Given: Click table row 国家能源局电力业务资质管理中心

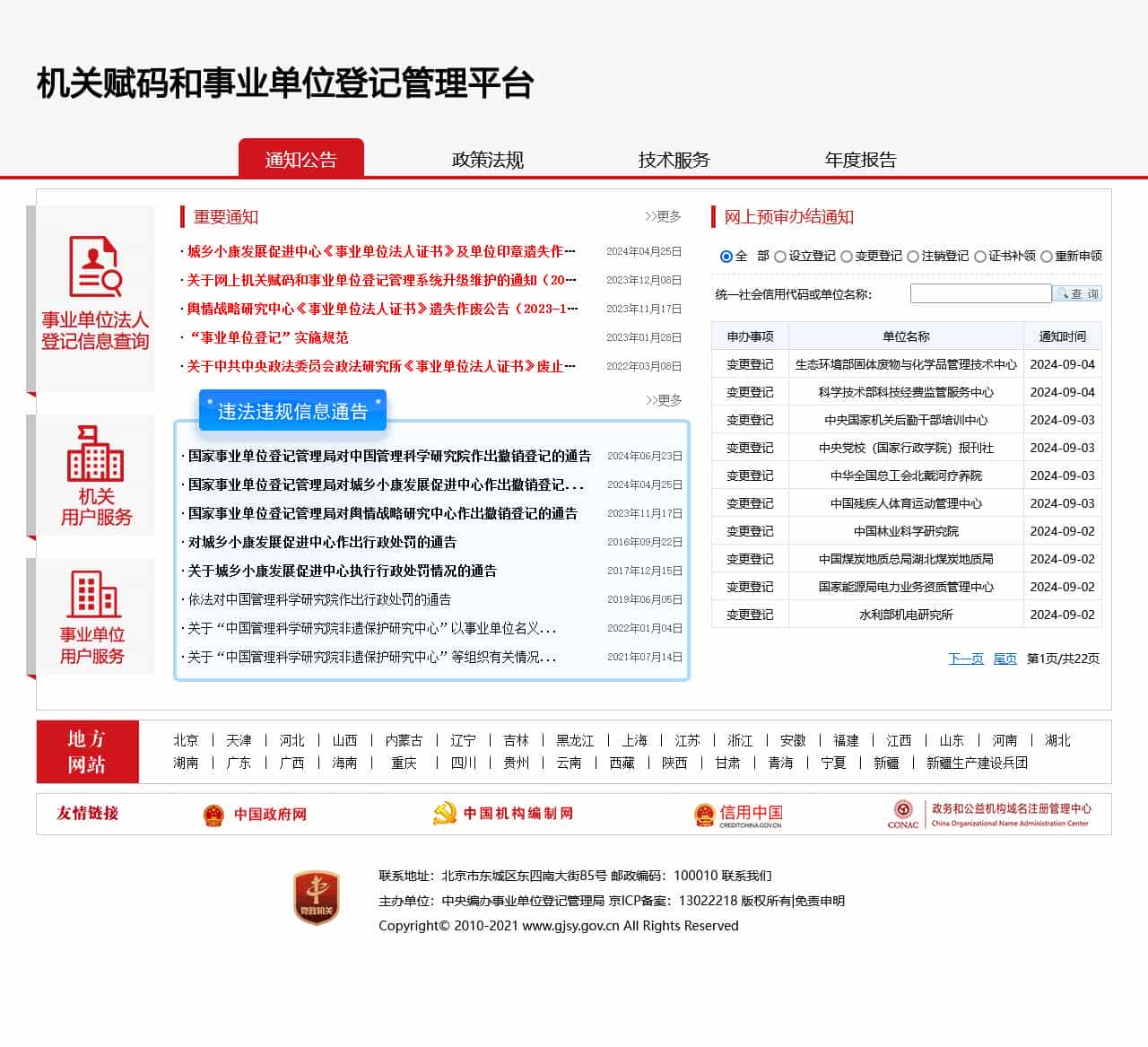Looking at the screenshot, I should (906, 587).
